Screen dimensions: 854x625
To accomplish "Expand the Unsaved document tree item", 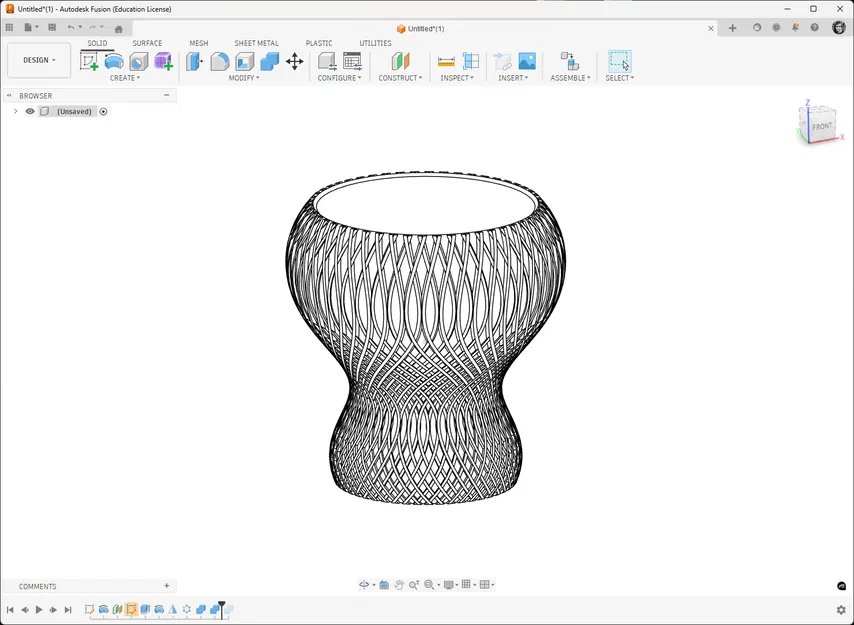I will pyautogui.click(x=14, y=111).
